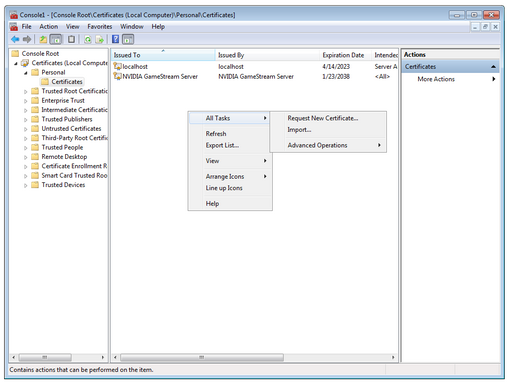This screenshot has height=387, width=512.
Task: Expand the Trusted People node
Action: [x=26, y=147]
